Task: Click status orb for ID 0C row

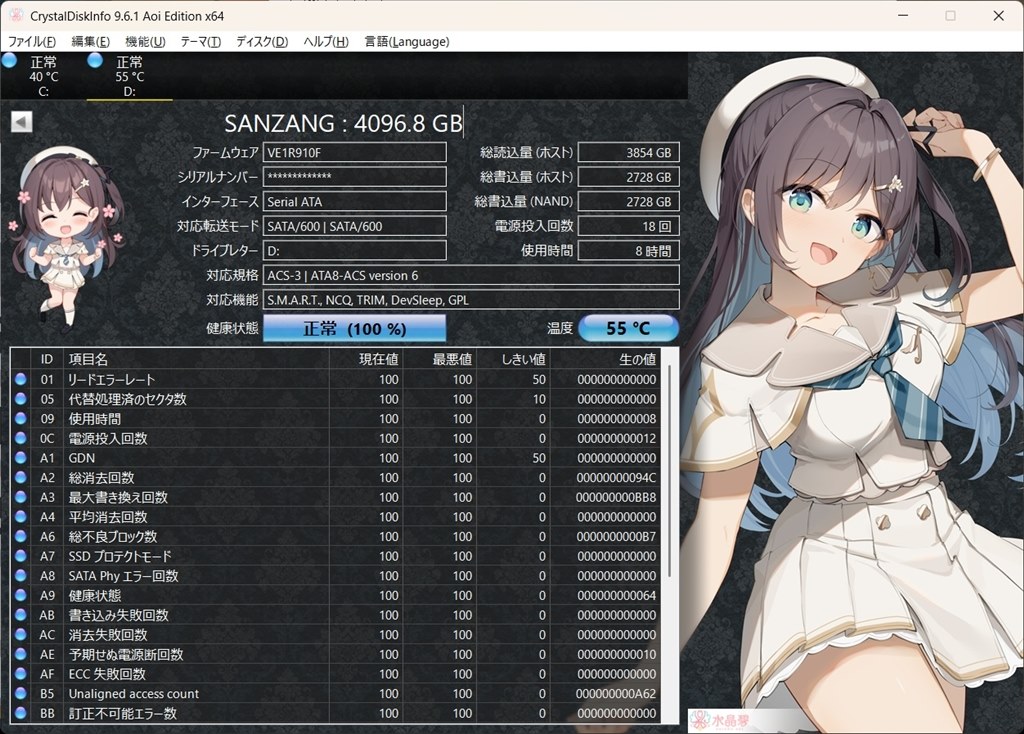Action: (20, 438)
